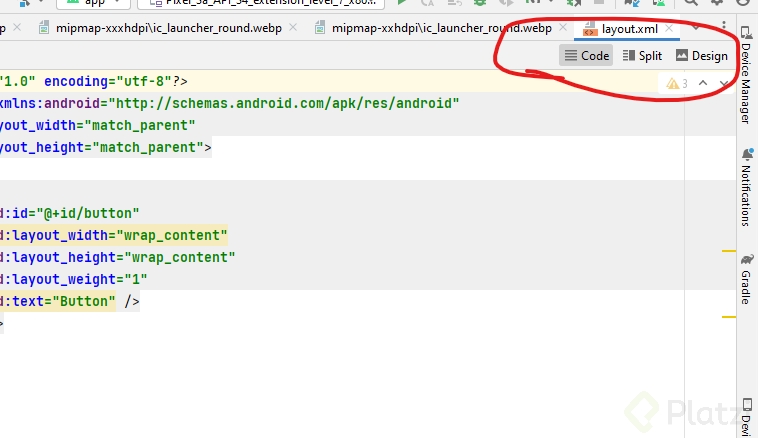Screen dimensions: 758x438
Task: Click the layout_weight="1" attribute
Action: (80, 279)
